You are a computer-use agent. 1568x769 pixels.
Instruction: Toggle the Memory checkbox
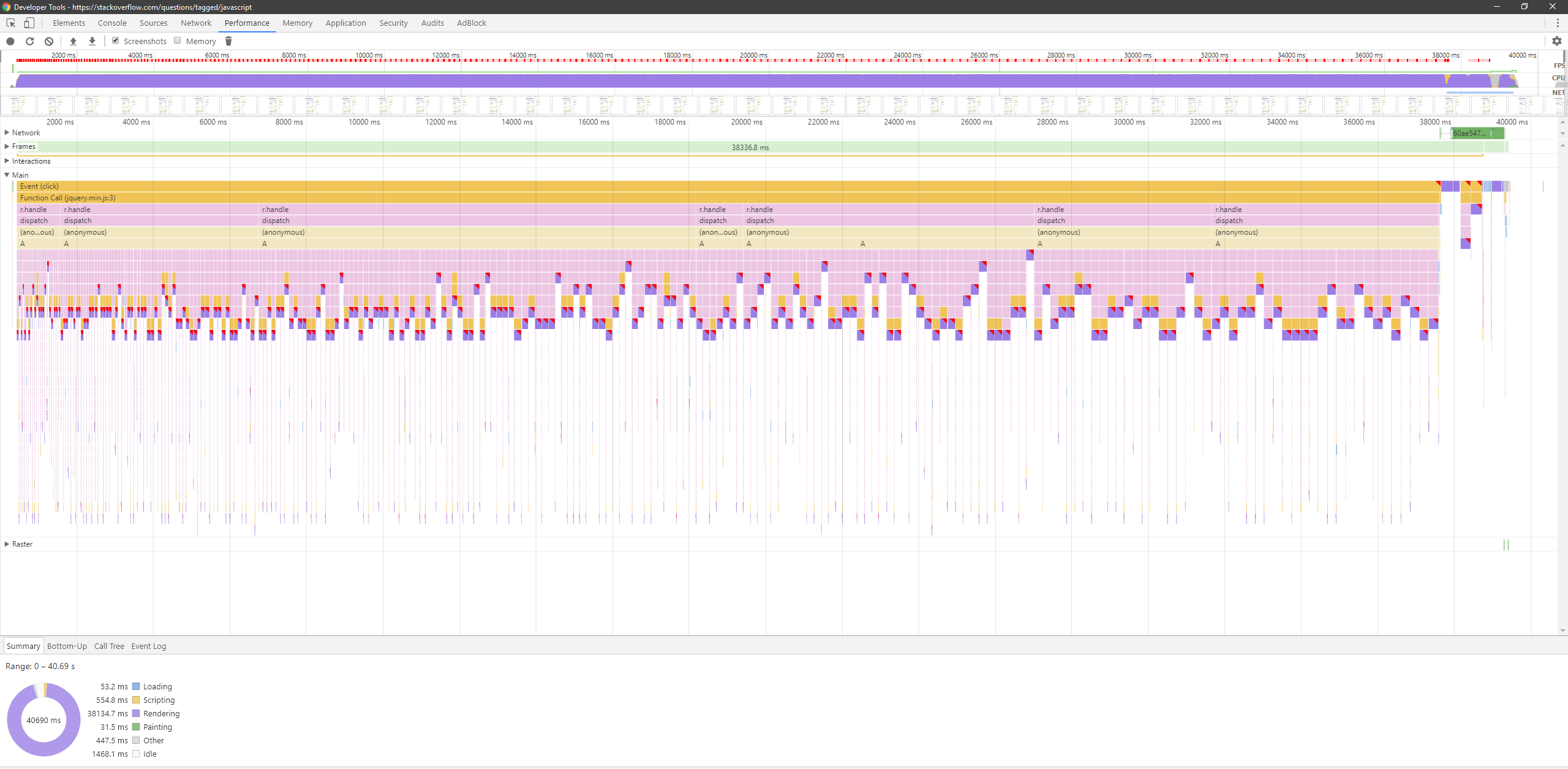(178, 40)
